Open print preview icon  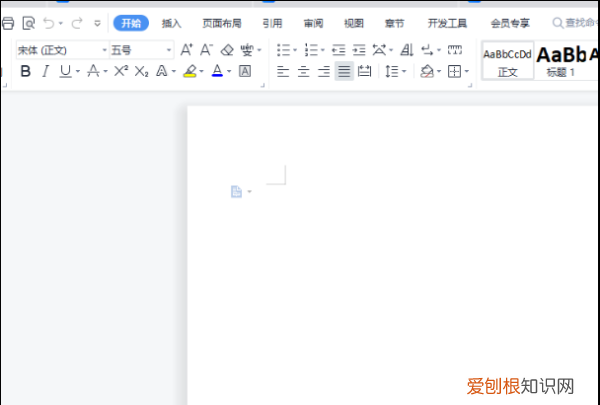pyautogui.click(x=29, y=23)
